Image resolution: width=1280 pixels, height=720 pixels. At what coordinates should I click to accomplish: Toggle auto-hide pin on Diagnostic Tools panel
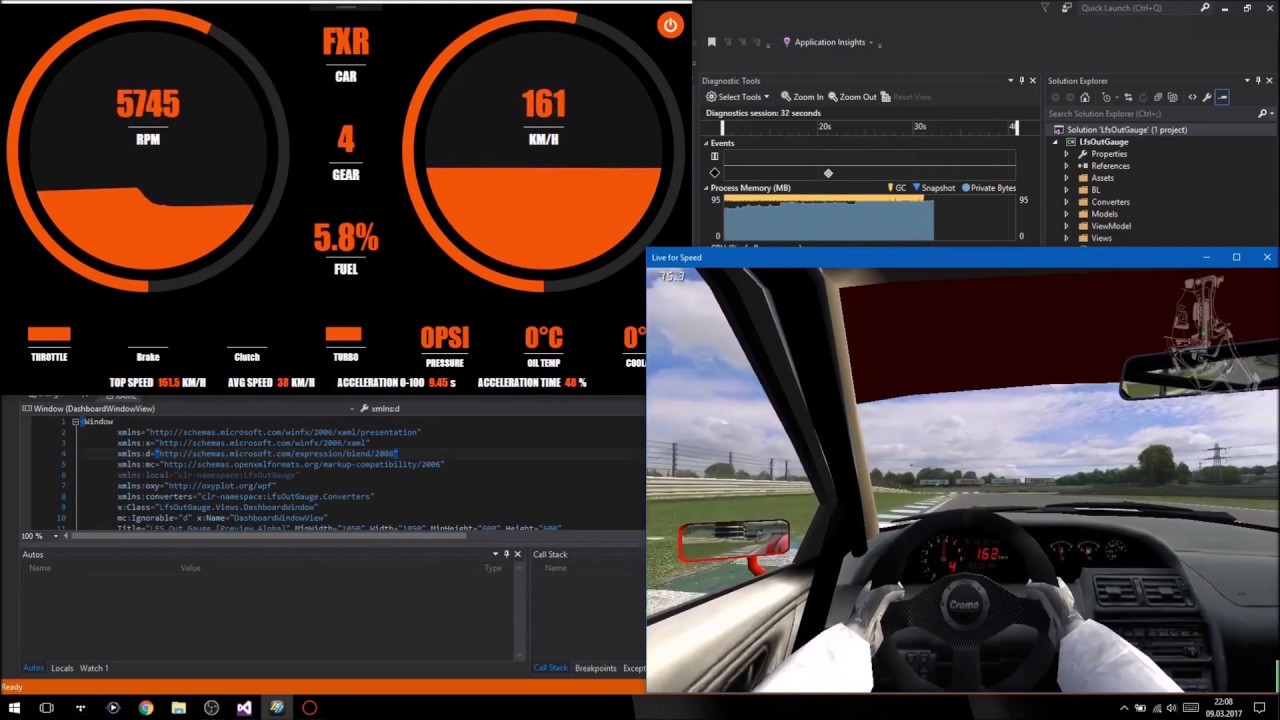[1021, 81]
